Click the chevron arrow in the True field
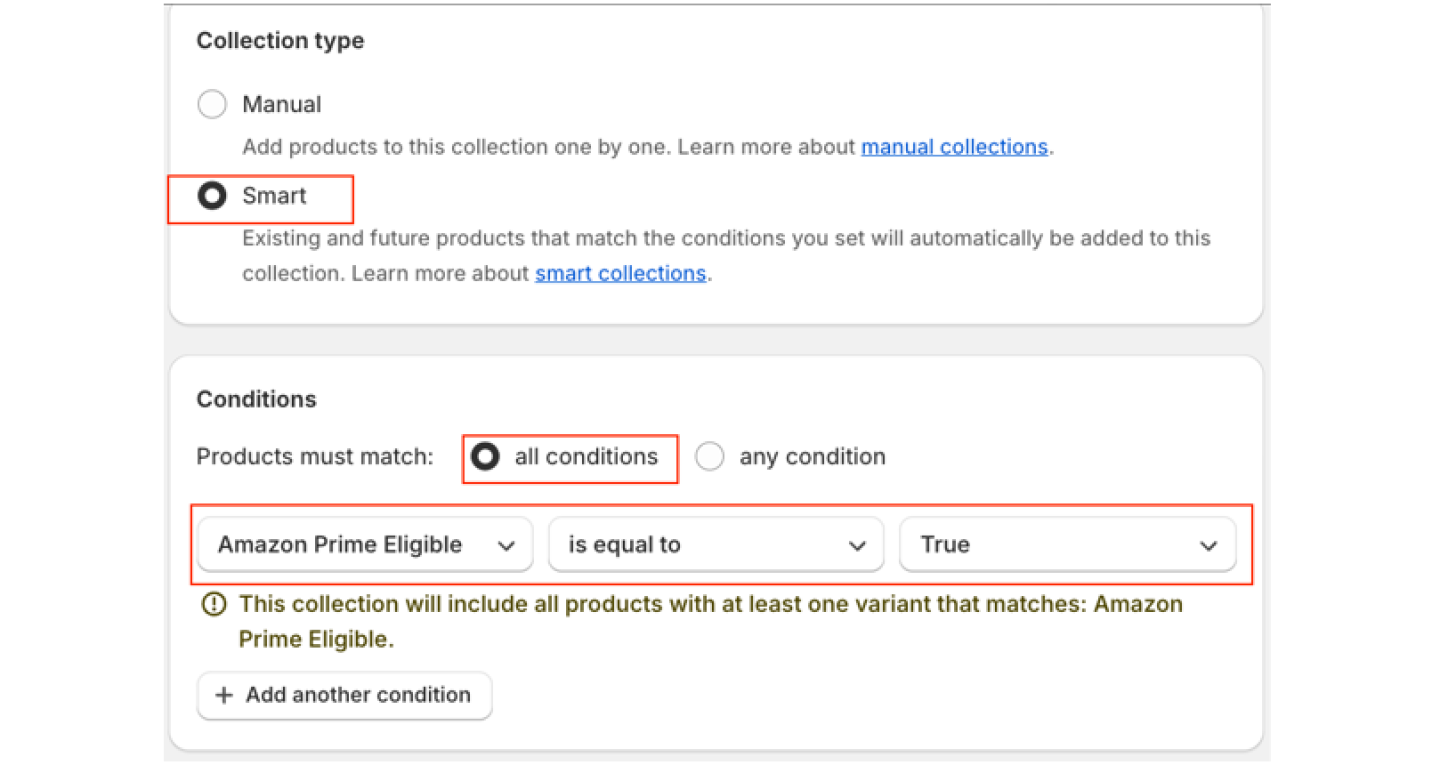The image size is (1440, 765). [1209, 546]
